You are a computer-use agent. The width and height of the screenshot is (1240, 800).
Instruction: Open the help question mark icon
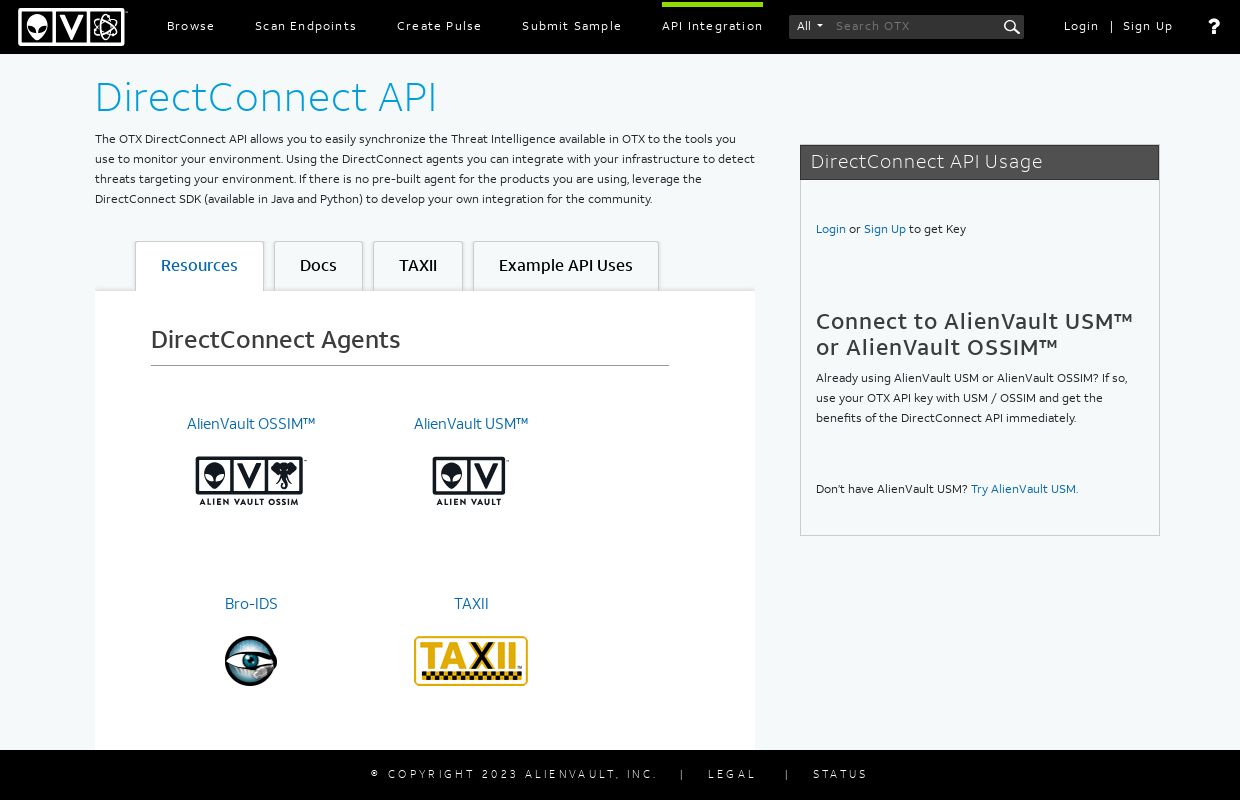click(1214, 27)
